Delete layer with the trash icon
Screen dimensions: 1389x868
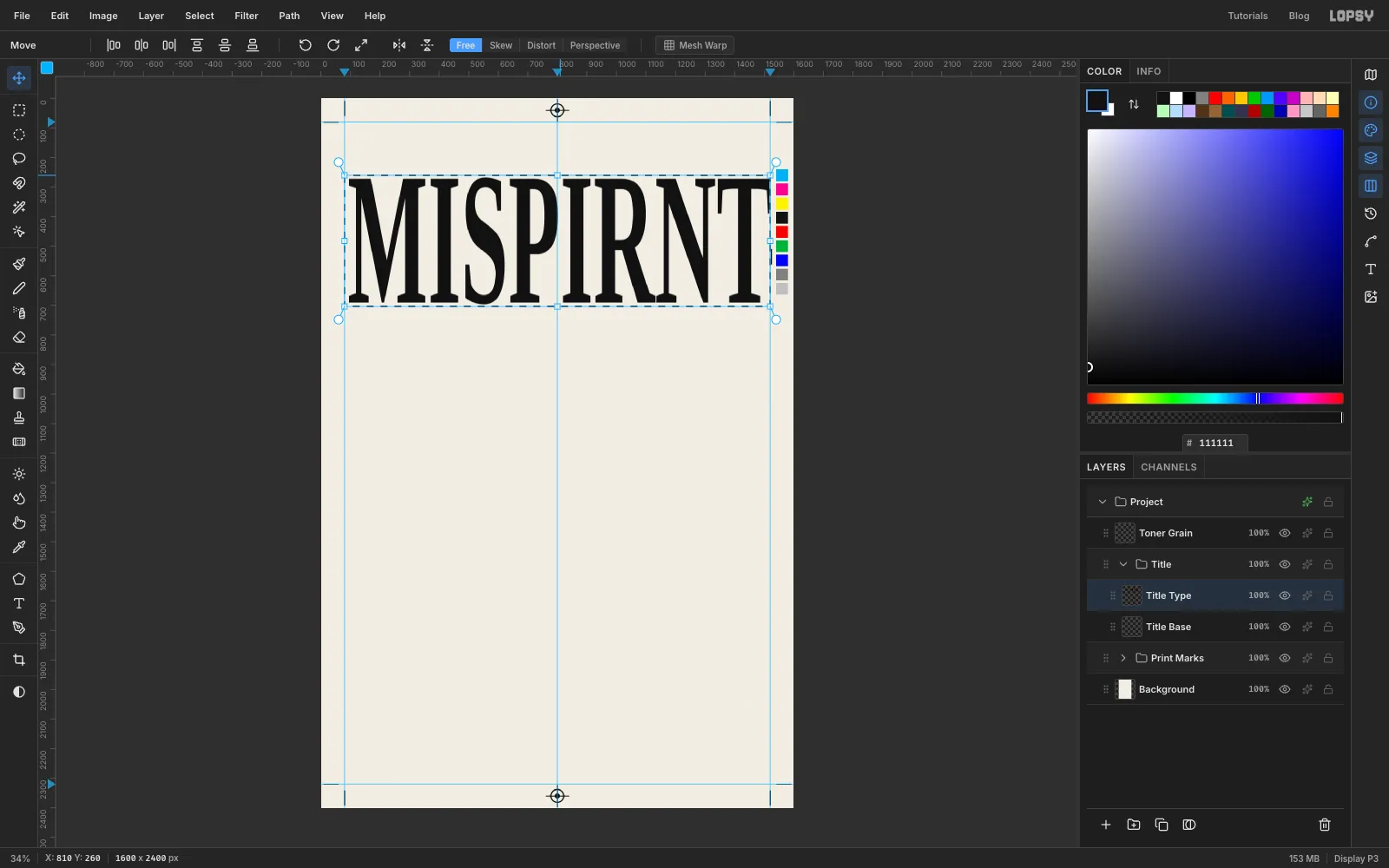click(x=1325, y=825)
